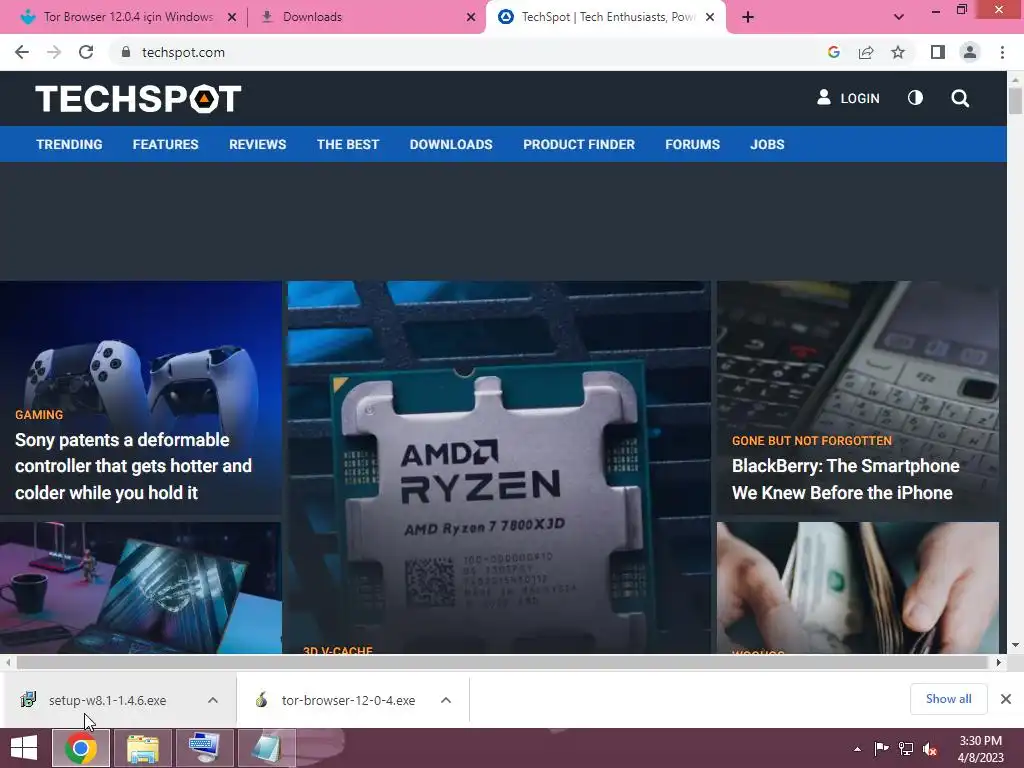Open the taskbar clock showing 3:30 PM
The image size is (1024, 768).
(x=980, y=749)
